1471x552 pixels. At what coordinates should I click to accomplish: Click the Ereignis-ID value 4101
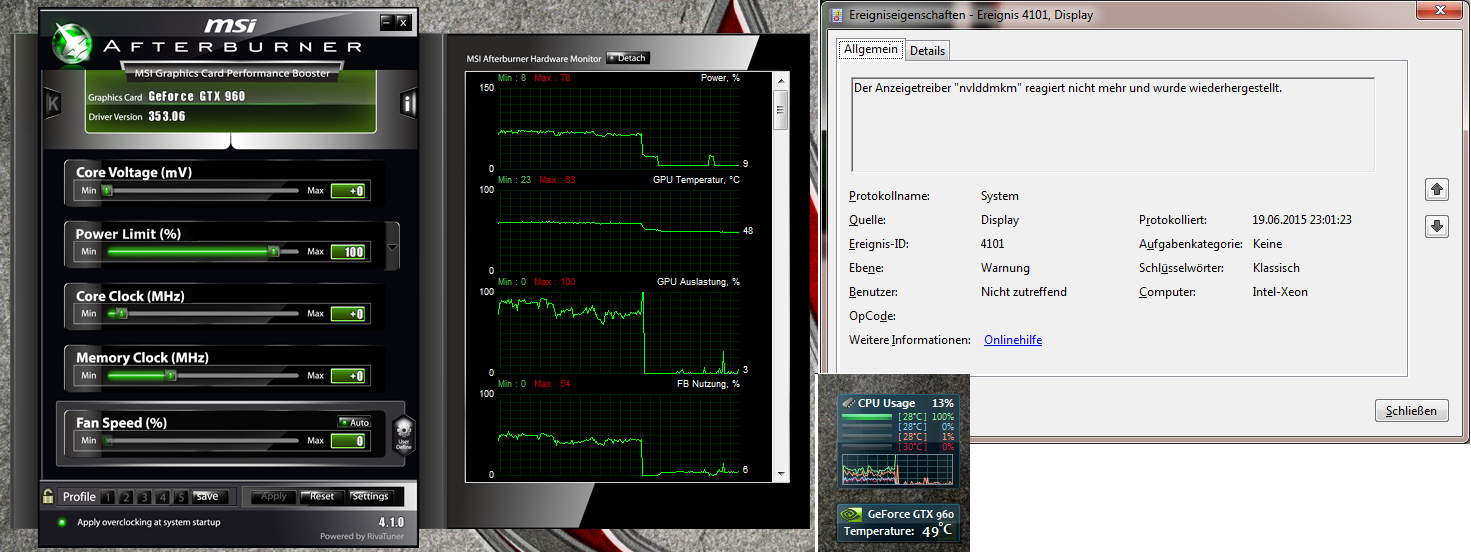pos(993,244)
